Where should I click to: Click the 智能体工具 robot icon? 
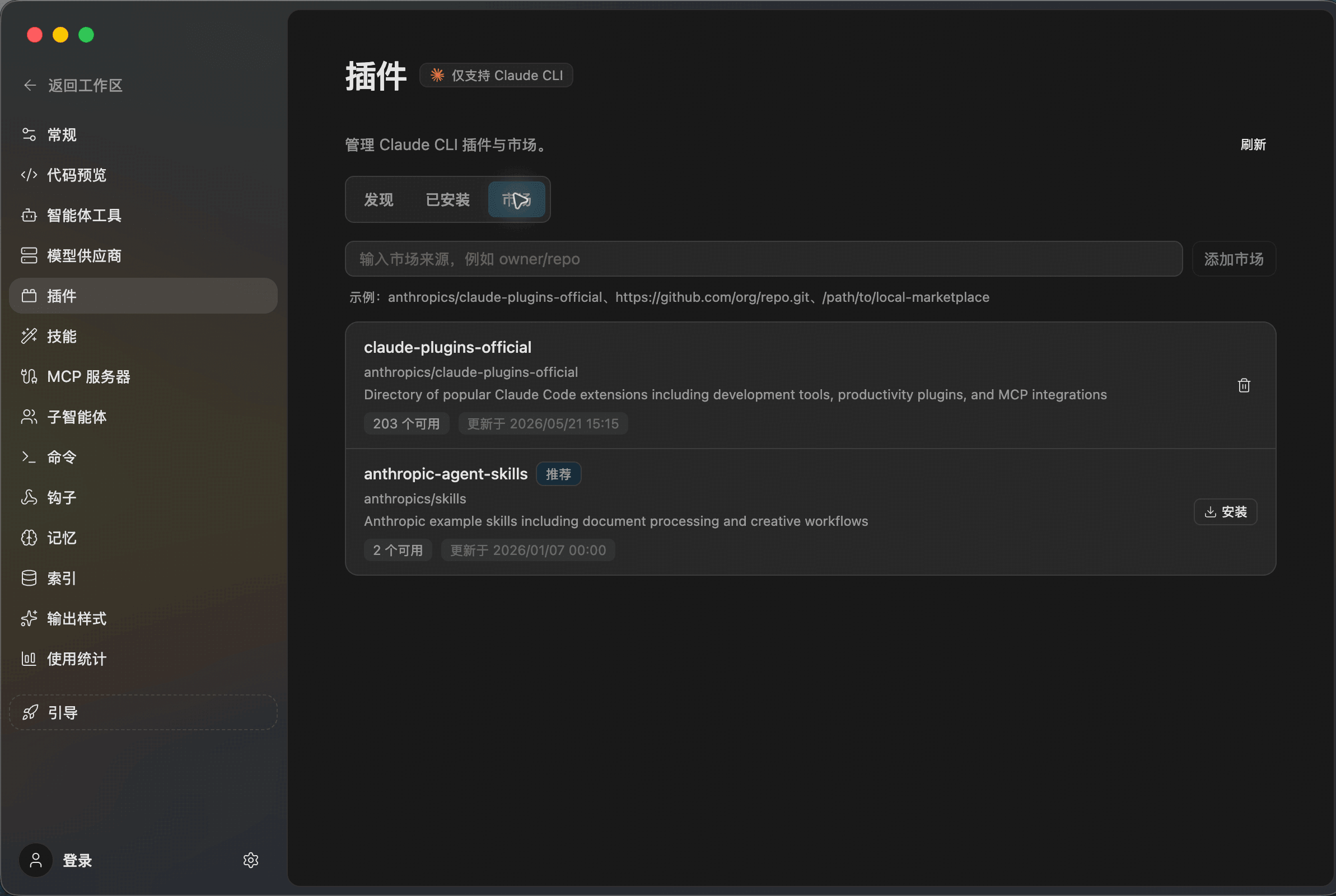29,216
